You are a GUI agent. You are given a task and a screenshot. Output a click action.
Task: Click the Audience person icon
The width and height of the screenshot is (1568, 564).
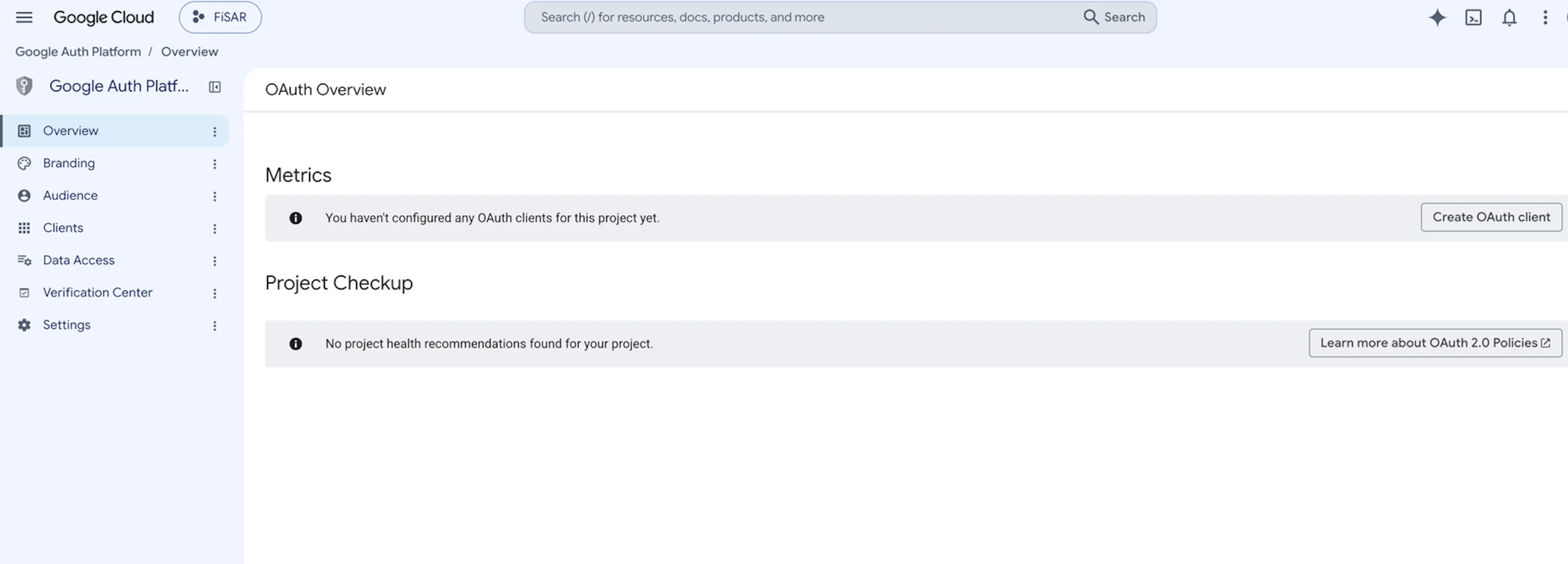pyautogui.click(x=24, y=195)
